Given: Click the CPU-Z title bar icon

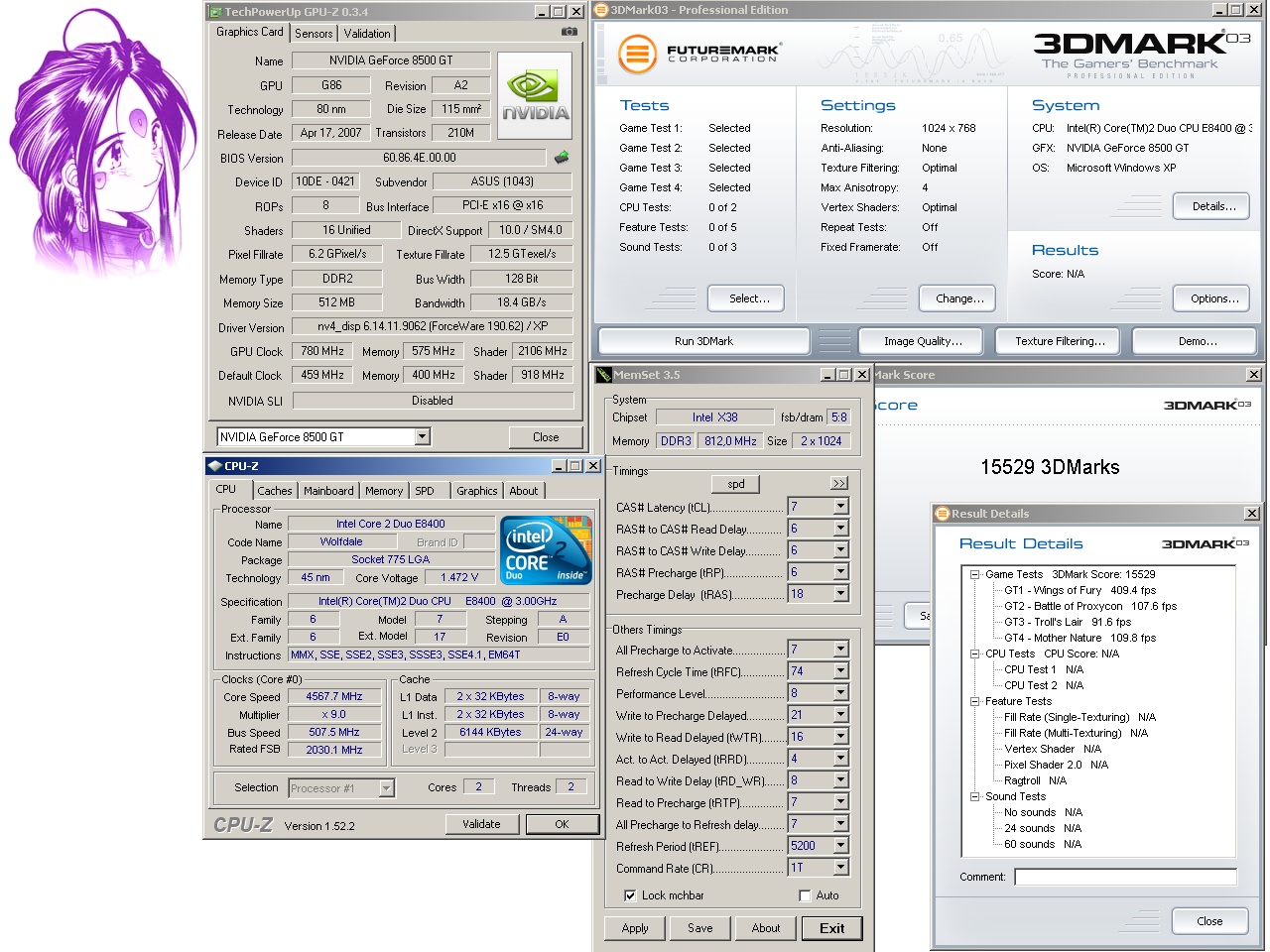Looking at the screenshot, I should click(213, 466).
